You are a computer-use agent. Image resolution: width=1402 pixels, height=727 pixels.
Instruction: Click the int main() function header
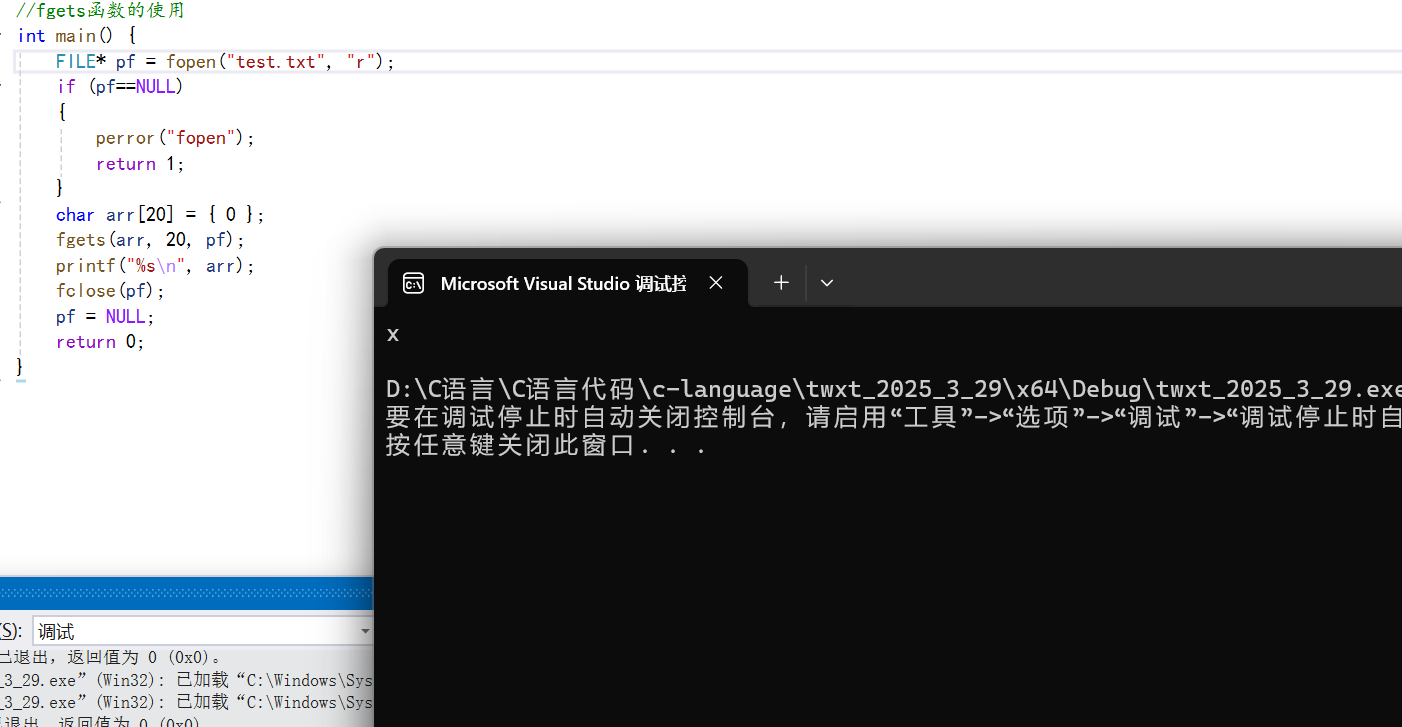click(77, 36)
